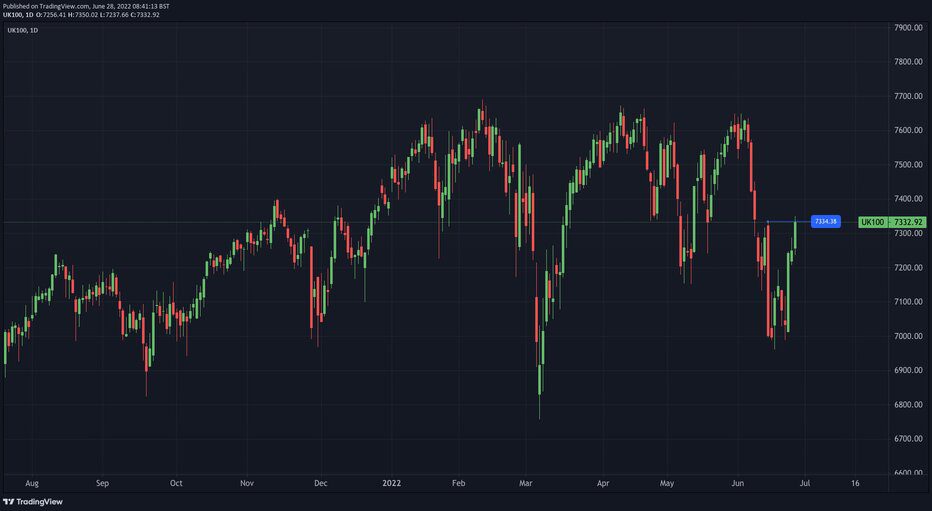Click the May label on time axis
This screenshot has height=511, width=932.
[x=667, y=484]
